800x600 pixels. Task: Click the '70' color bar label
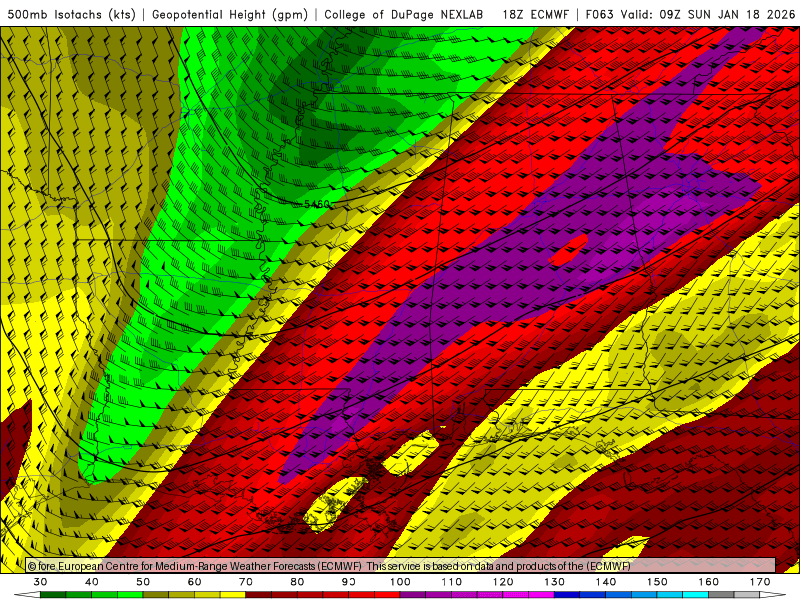coord(246,582)
